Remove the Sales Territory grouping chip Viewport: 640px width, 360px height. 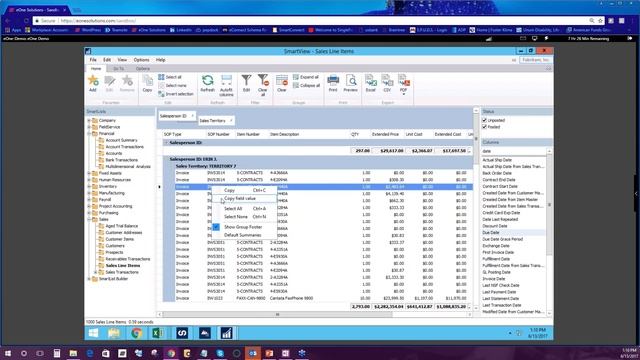coord(231,121)
